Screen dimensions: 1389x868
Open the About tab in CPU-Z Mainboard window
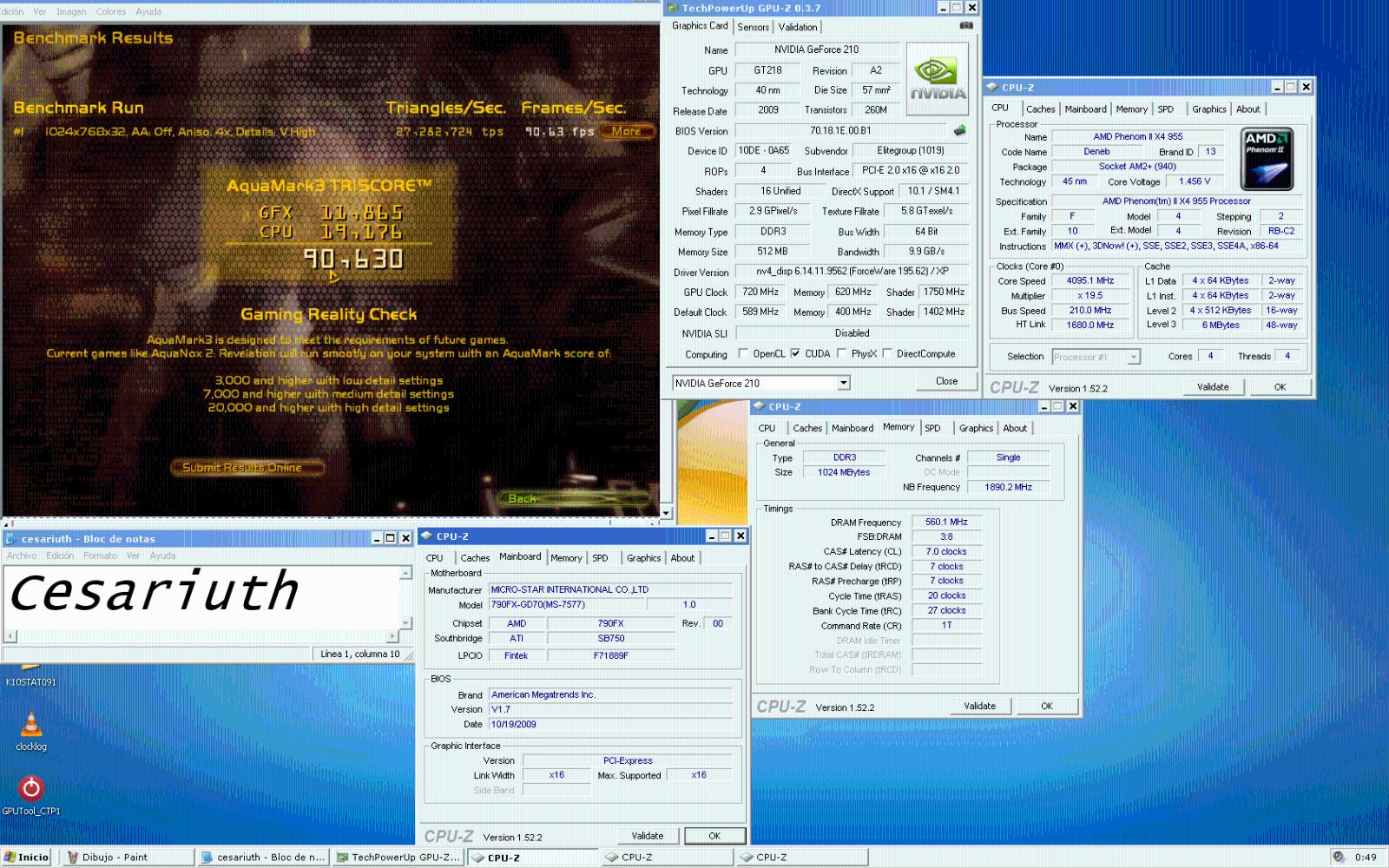[x=682, y=558]
